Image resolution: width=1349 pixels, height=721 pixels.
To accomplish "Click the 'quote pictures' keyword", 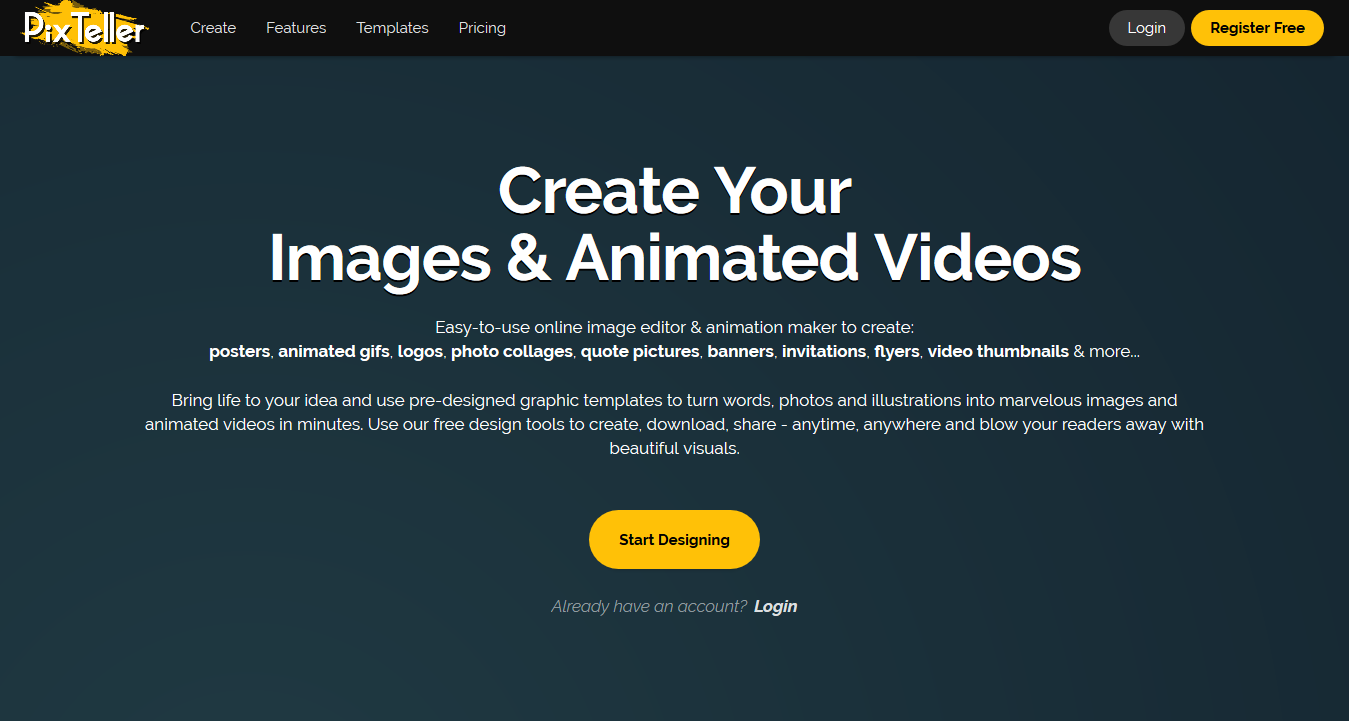I will coord(640,352).
